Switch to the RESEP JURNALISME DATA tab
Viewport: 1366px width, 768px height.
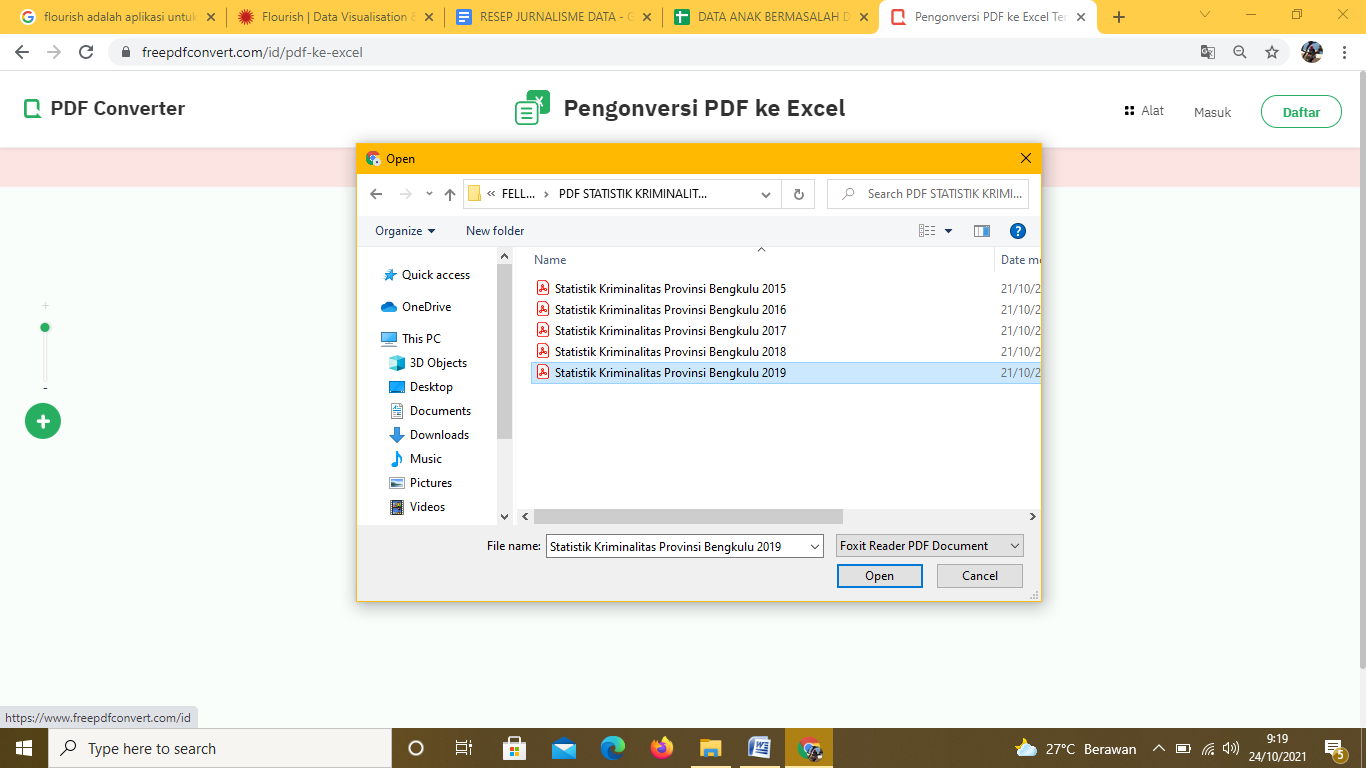(x=552, y=17)
